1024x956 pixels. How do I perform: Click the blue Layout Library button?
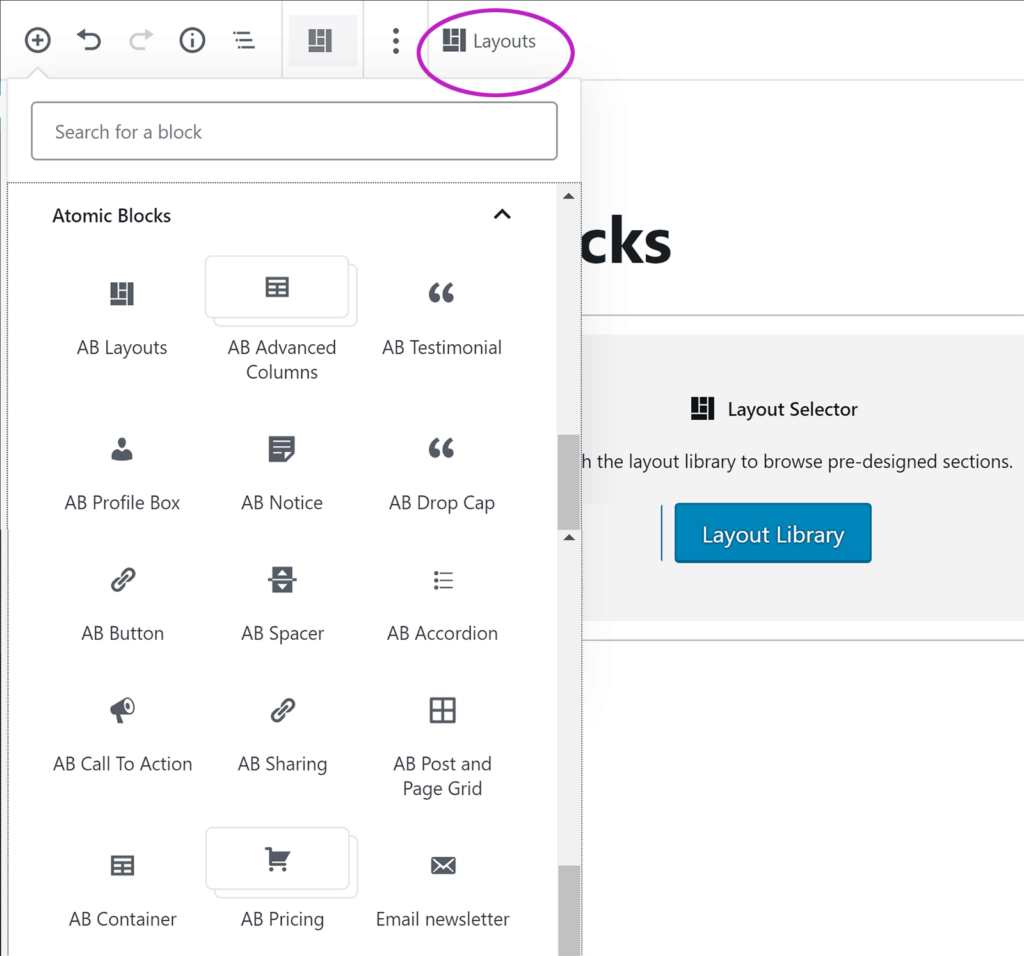(x=773, y=533)
